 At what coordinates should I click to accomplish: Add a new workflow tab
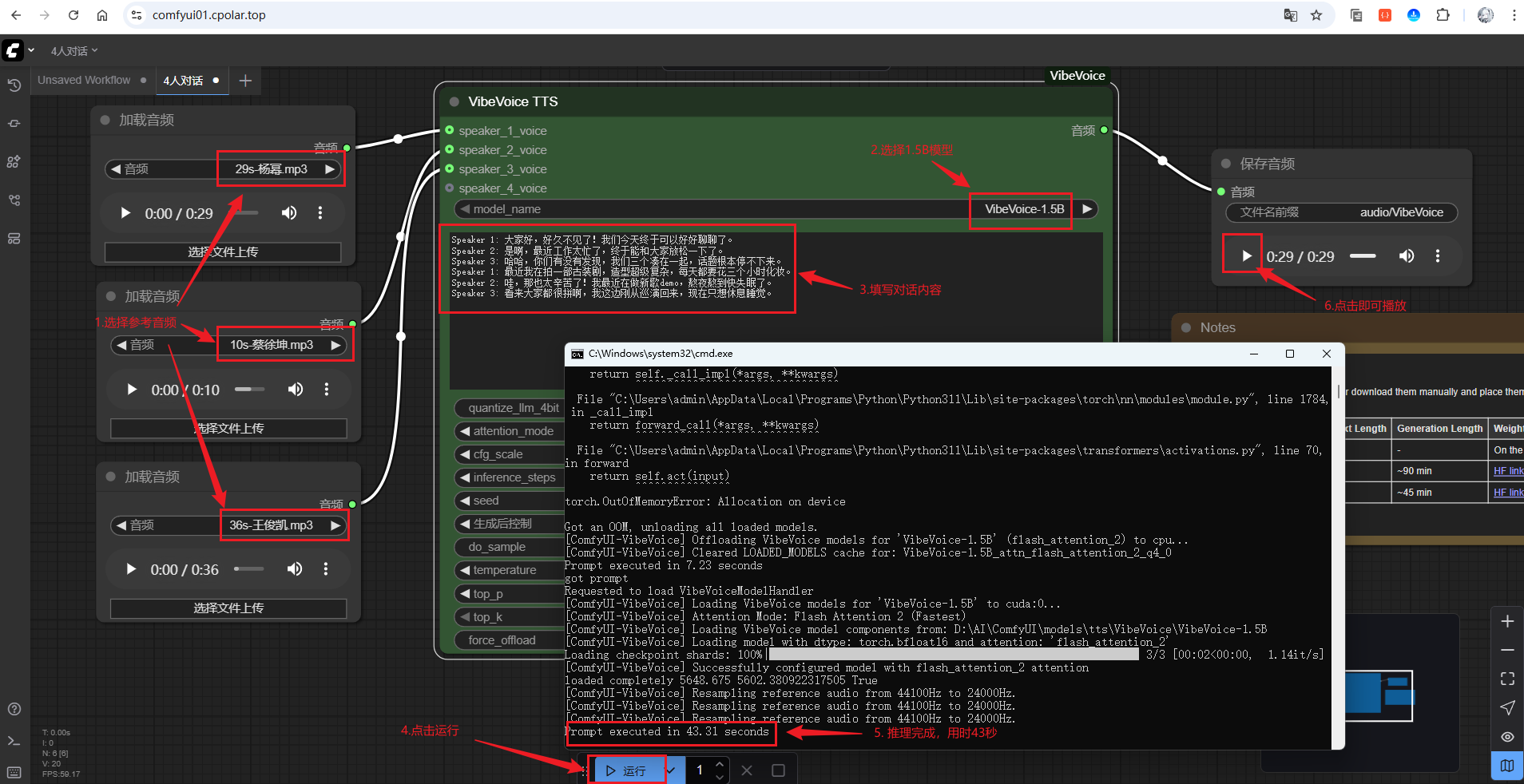245,81
